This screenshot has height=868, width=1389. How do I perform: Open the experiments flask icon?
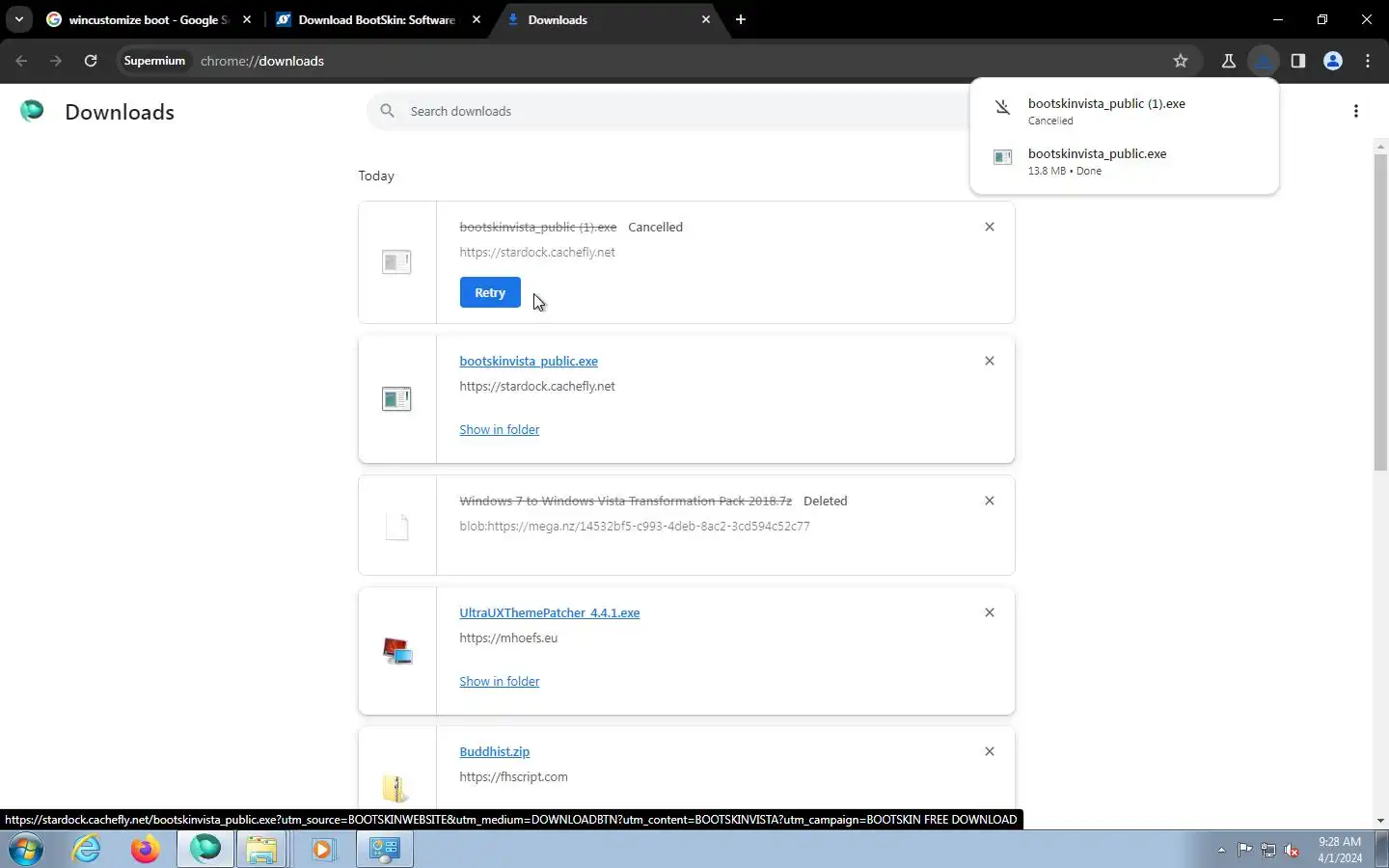(1228, 61)
